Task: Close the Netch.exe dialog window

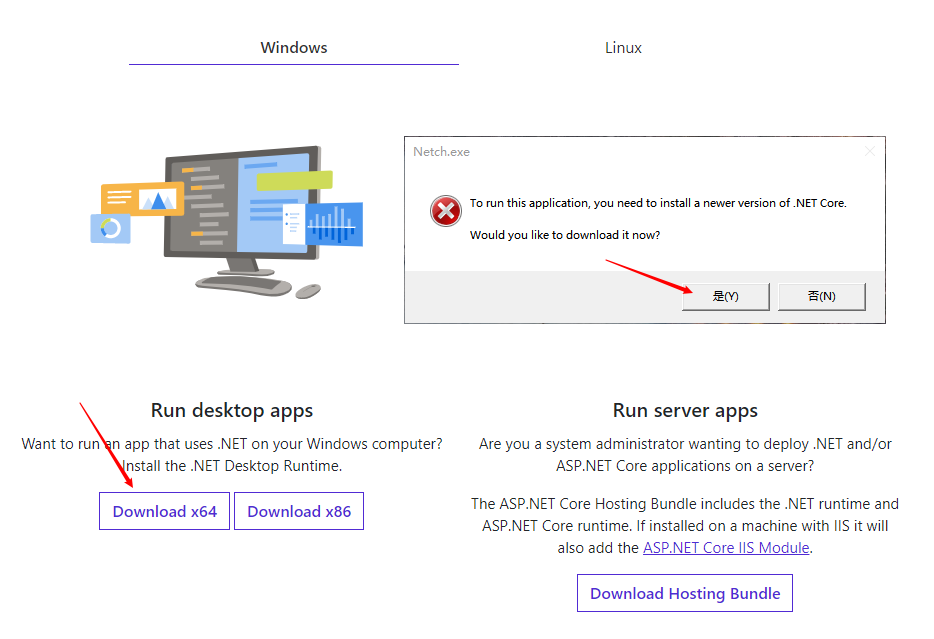Action: (x=869, y=152)
